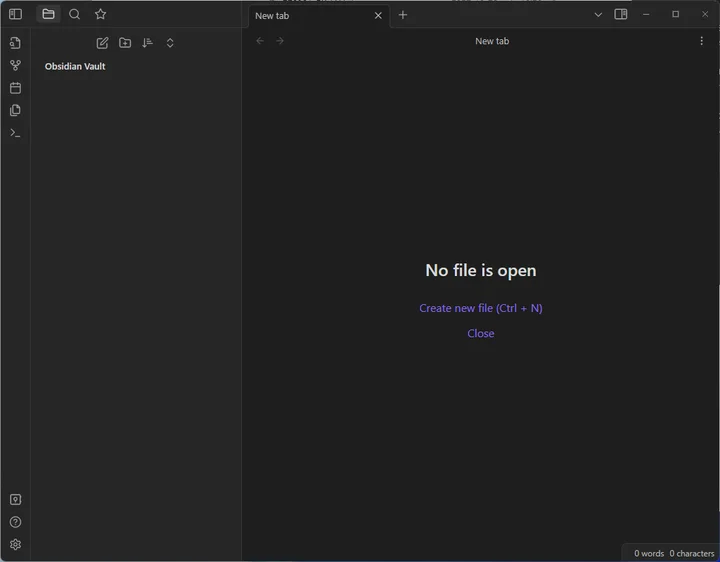Open the vault switcher icon

(15, 500)
